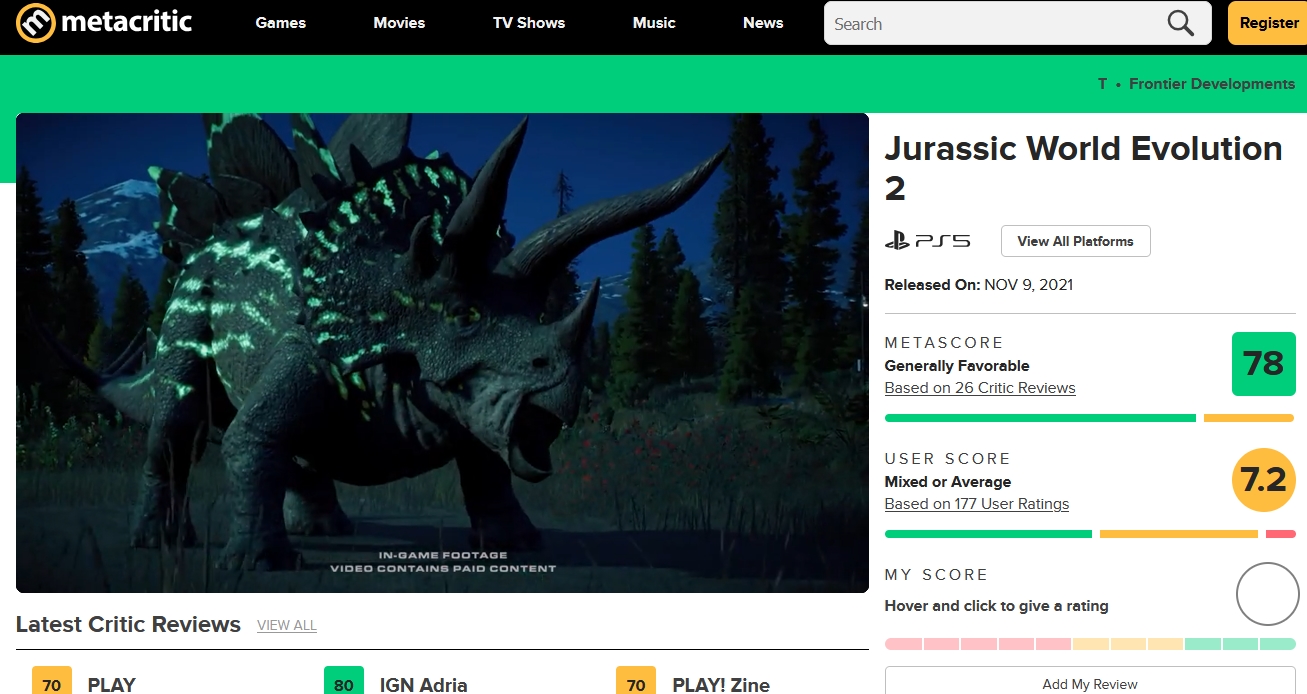Click the red segment of My Score rating bar
Screen dimensions: 1307x694
(978, 644)
